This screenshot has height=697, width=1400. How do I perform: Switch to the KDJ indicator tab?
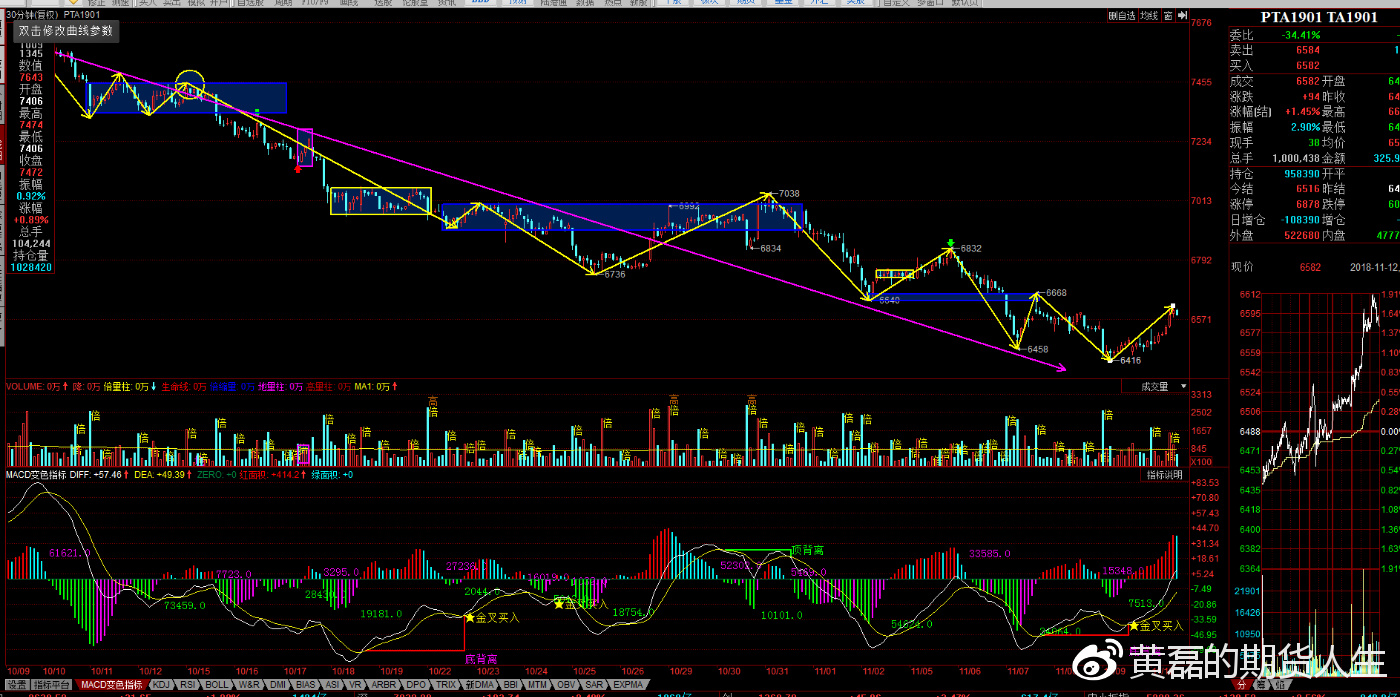161,685
